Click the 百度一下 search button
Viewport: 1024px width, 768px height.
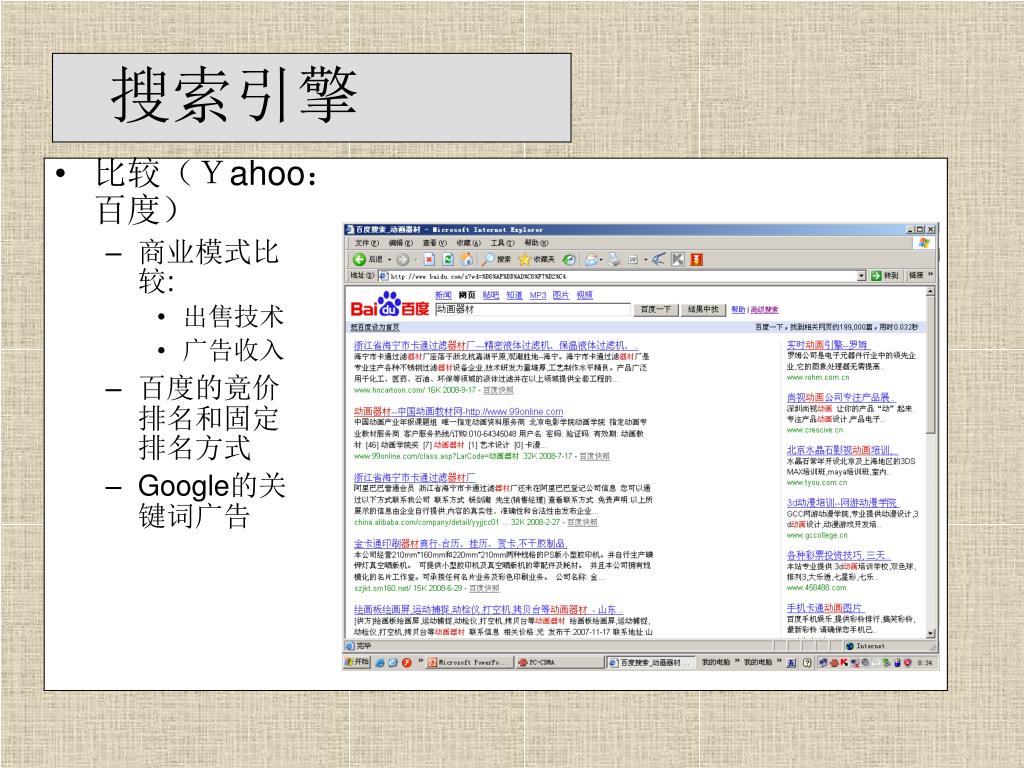point(655,310)
